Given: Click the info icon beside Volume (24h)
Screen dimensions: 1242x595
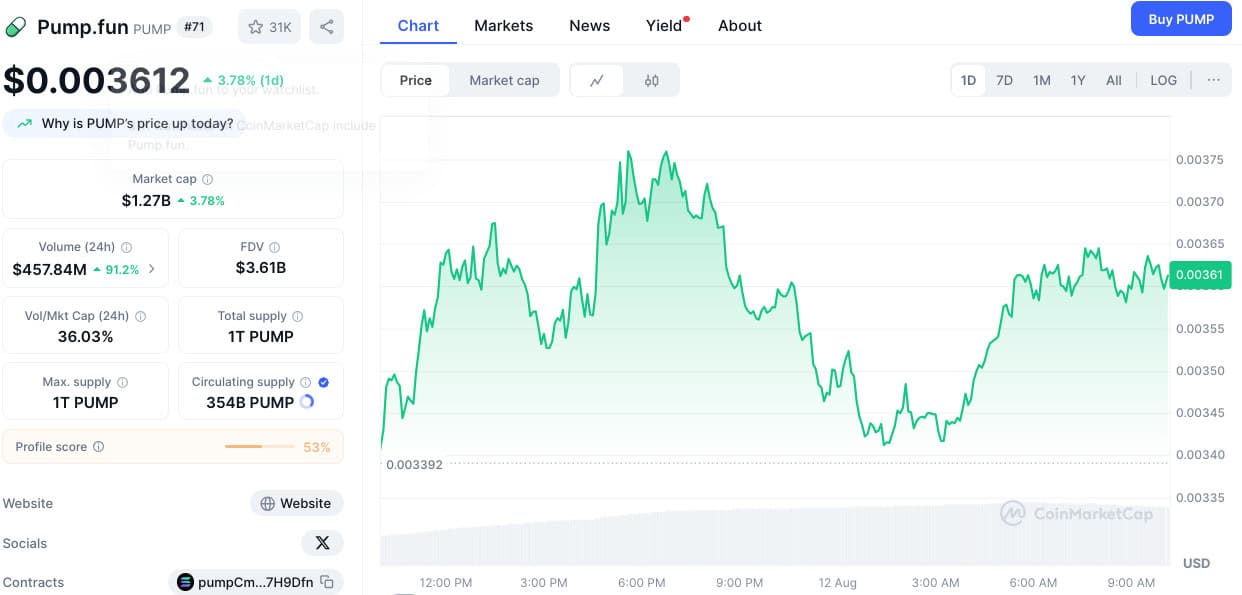Looking at the screenshot, I should [x=127, y=247].
